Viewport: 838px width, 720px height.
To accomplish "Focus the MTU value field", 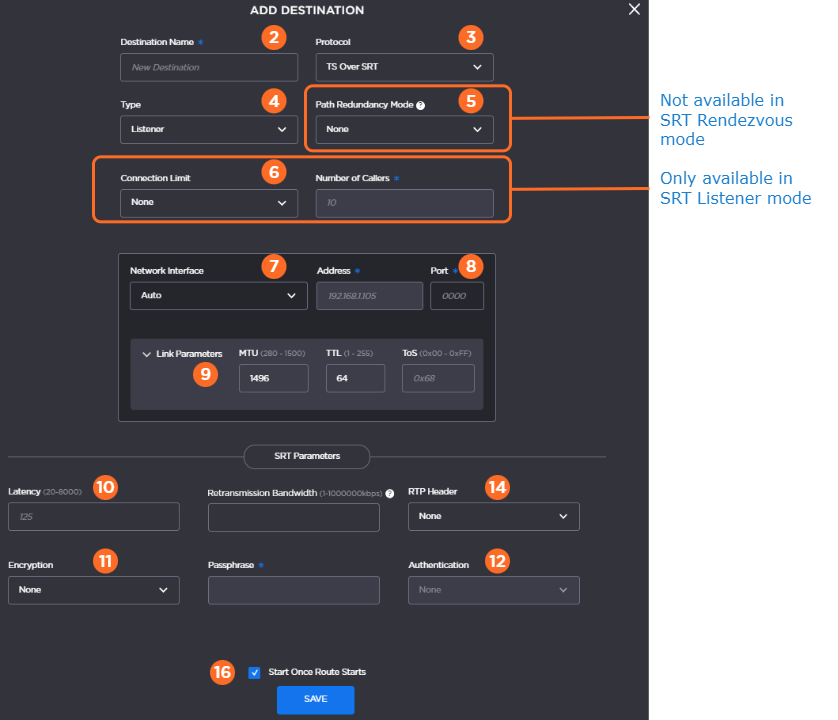I will 273,379.
